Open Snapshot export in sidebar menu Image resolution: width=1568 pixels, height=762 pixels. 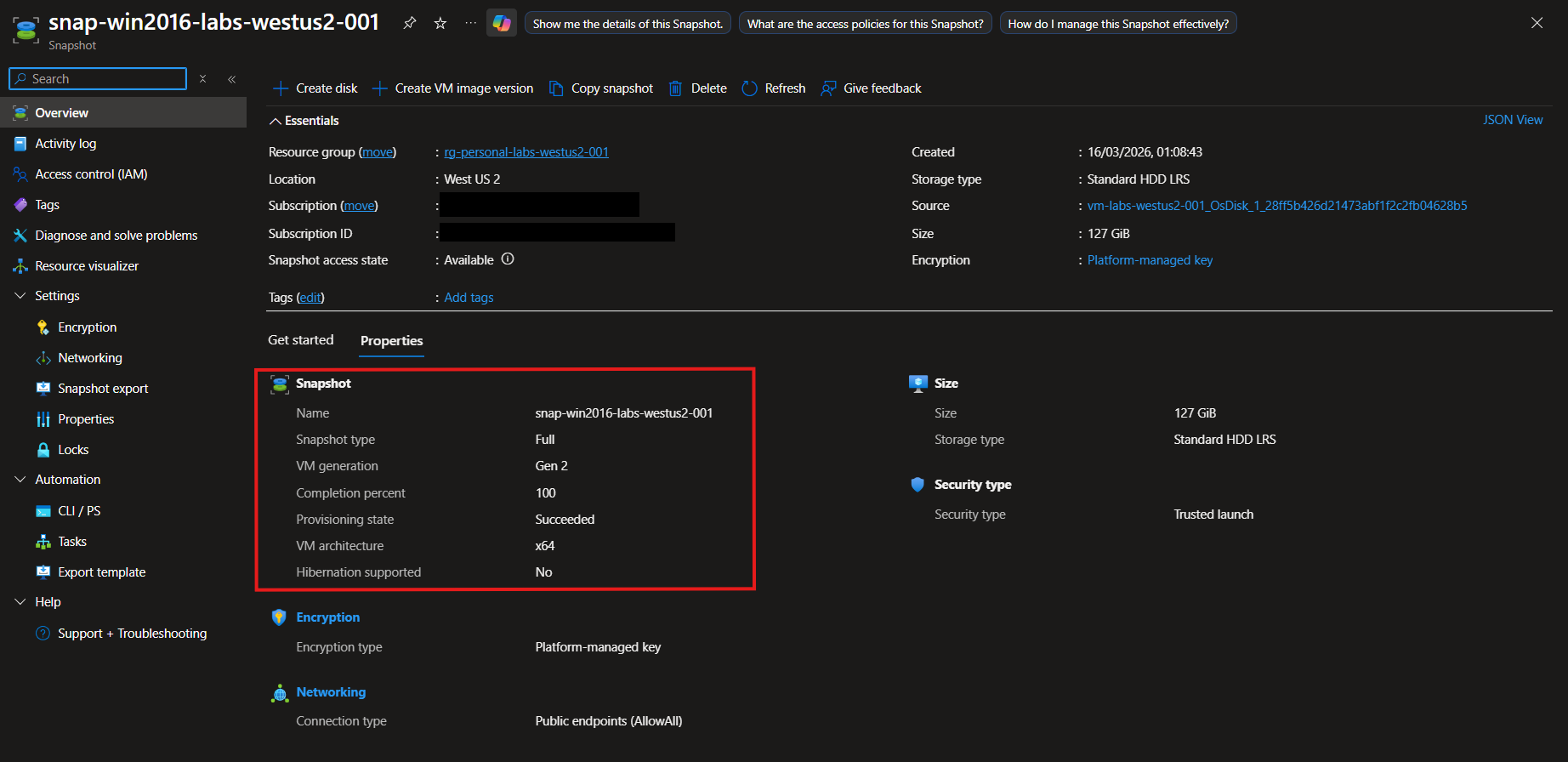tap(103, 389)
